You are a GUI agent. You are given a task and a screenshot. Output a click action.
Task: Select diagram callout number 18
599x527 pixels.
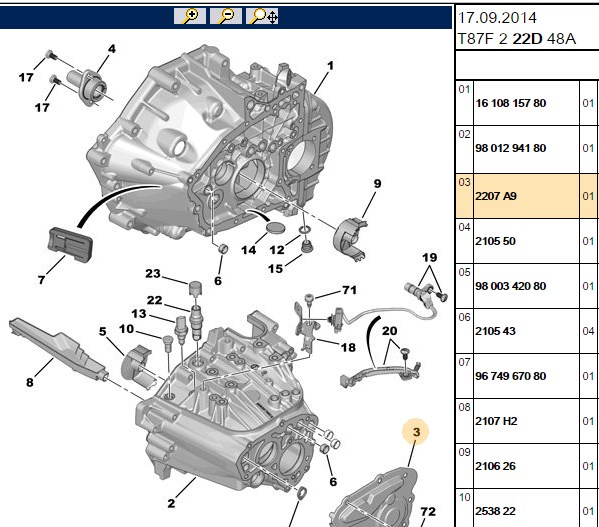[348, 347]
